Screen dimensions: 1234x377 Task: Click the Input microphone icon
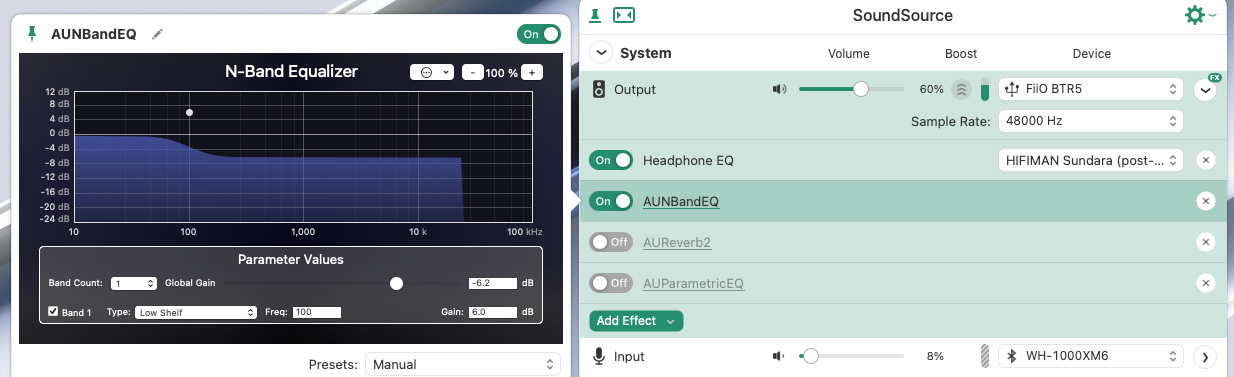click(599, 356)
